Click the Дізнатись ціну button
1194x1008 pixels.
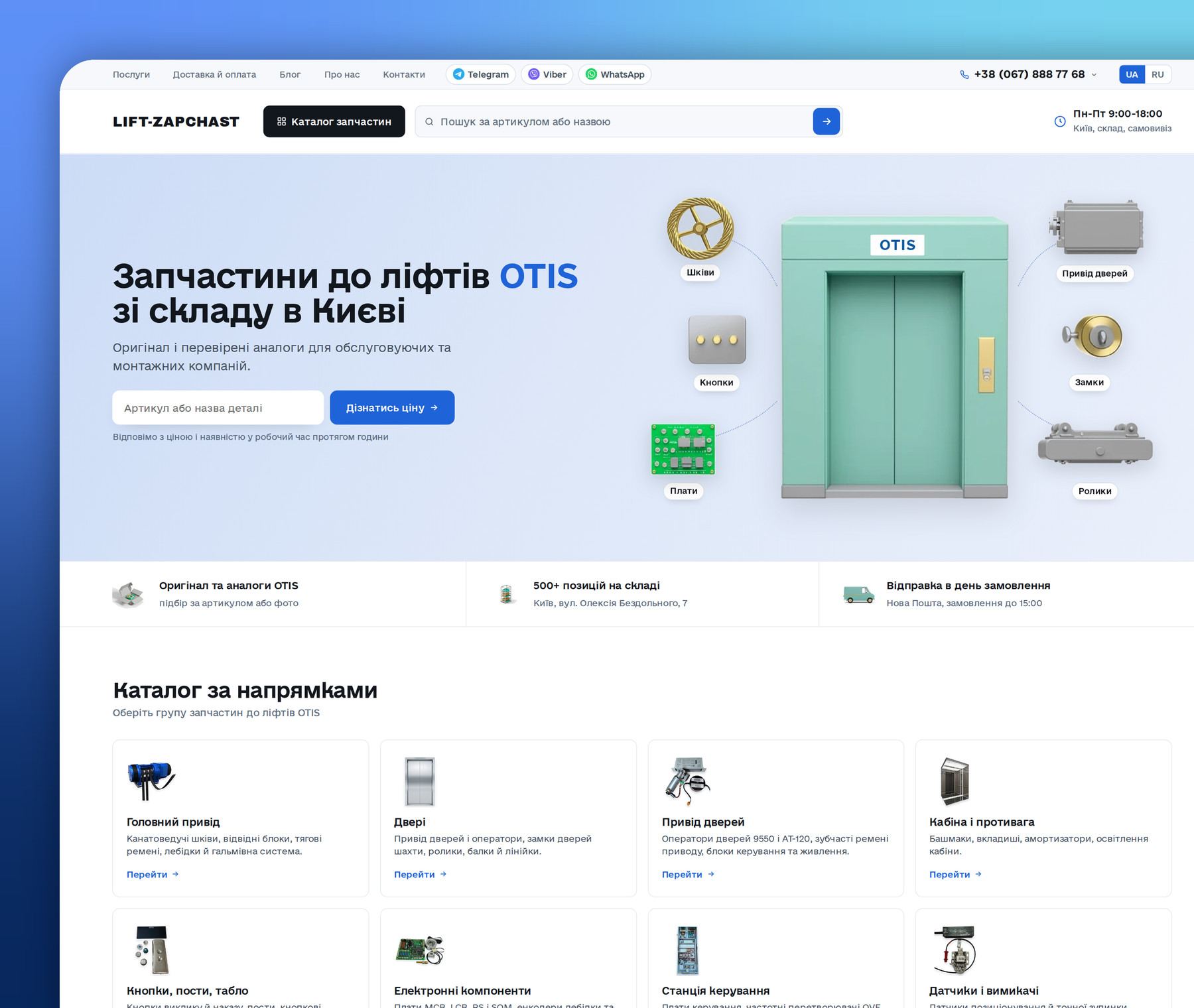(x=392, y=407)
